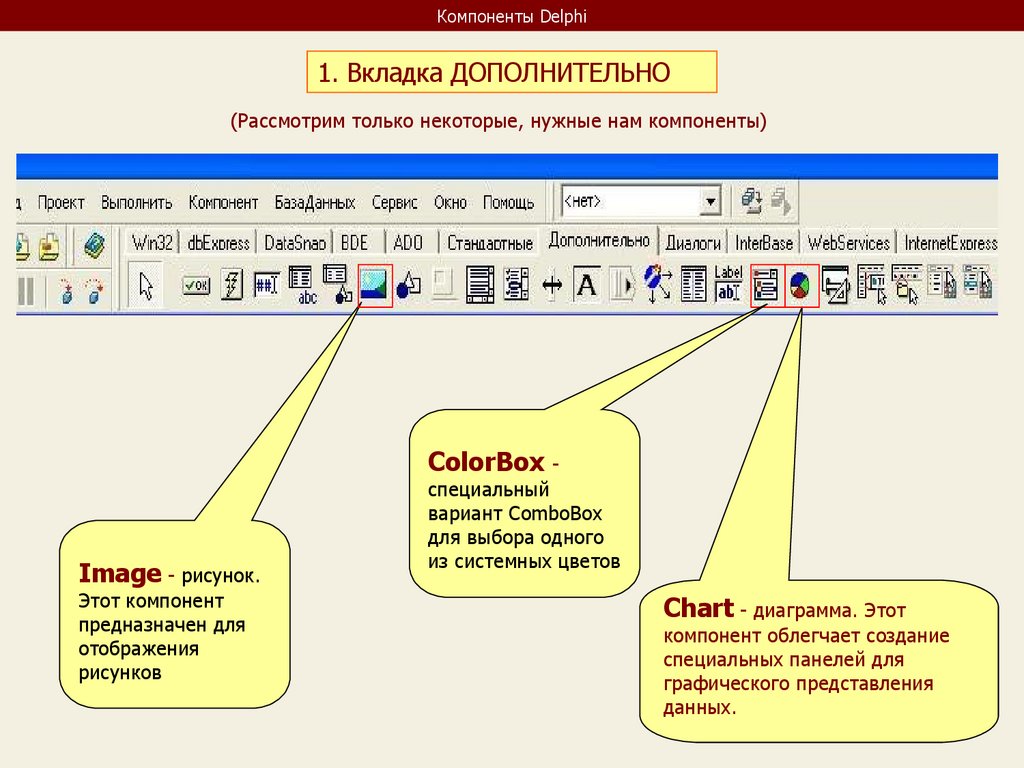Select the ActionToolBar component icon
The height and width of the screenshot is (768, 1024).
click(x=906, y=285)
